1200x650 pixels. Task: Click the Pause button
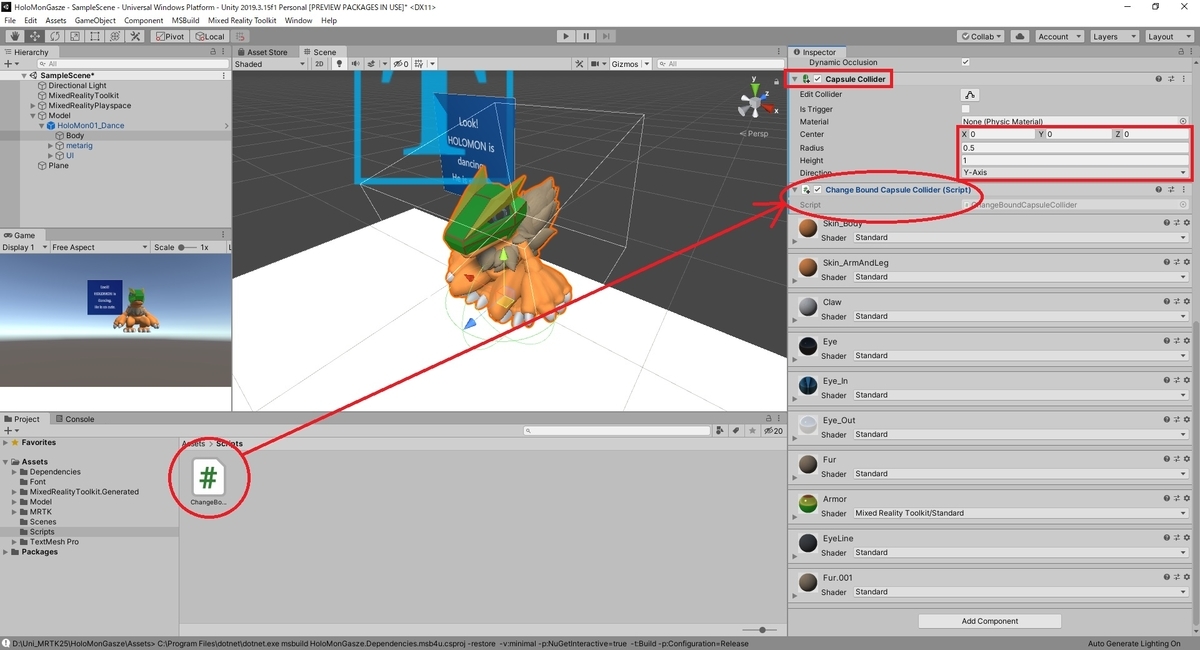587,36
